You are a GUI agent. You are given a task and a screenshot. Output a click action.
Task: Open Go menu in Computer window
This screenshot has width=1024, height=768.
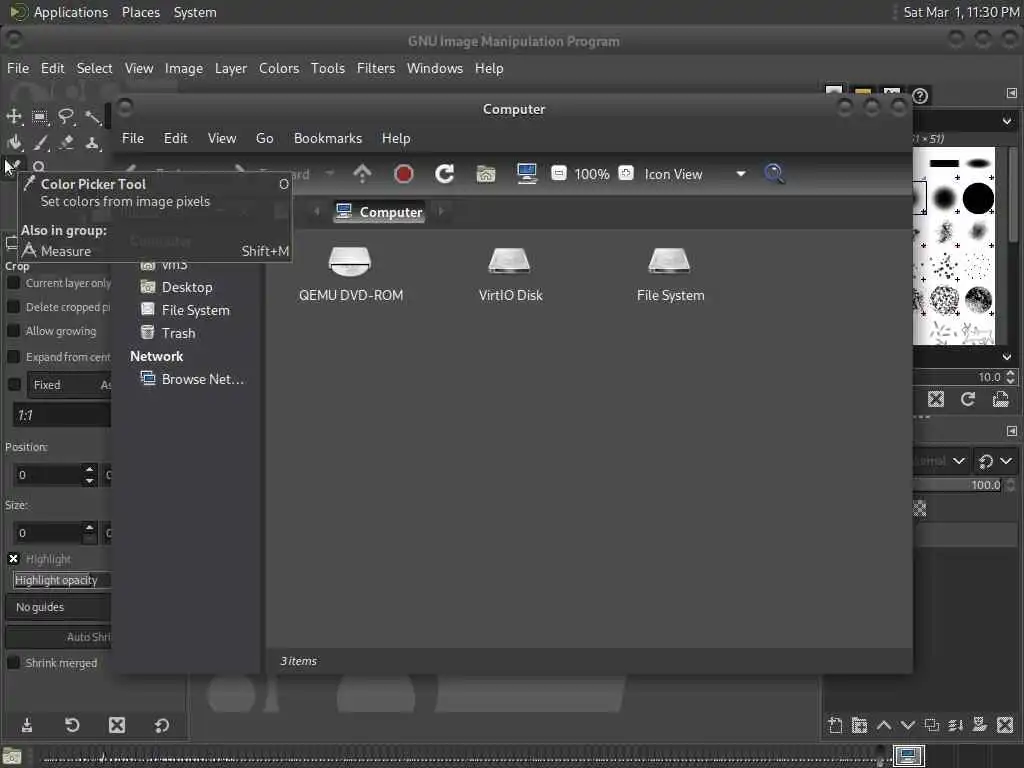coord(264,138)
